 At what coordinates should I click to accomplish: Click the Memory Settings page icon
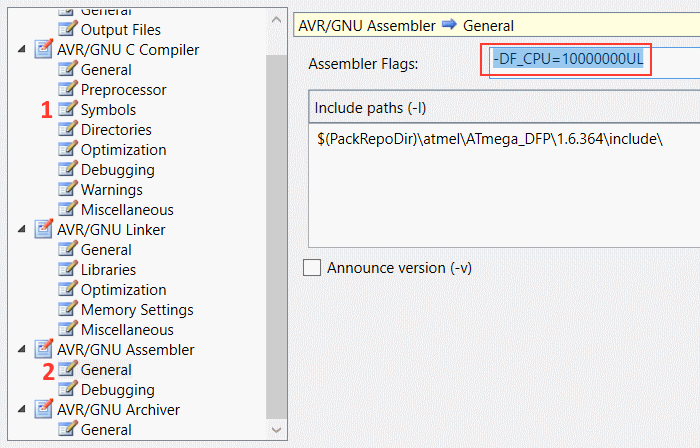coord(68,310)
